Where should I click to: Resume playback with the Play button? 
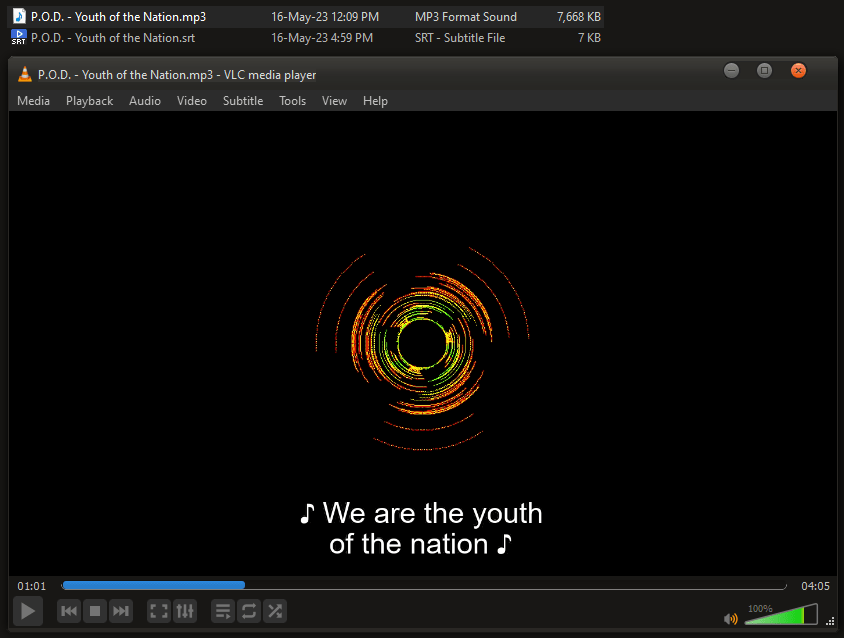(x=27, y=611)
